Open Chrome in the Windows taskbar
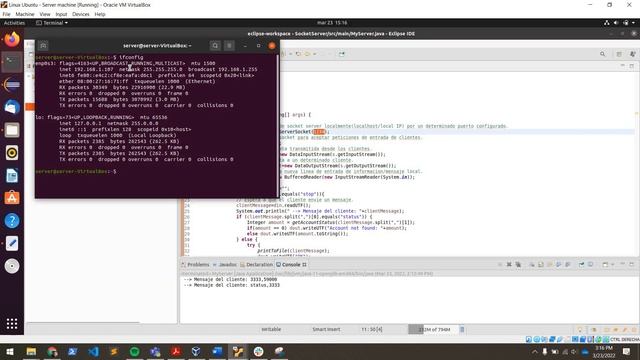This screenshot has width=640, height=360. [x=52, y=351]
